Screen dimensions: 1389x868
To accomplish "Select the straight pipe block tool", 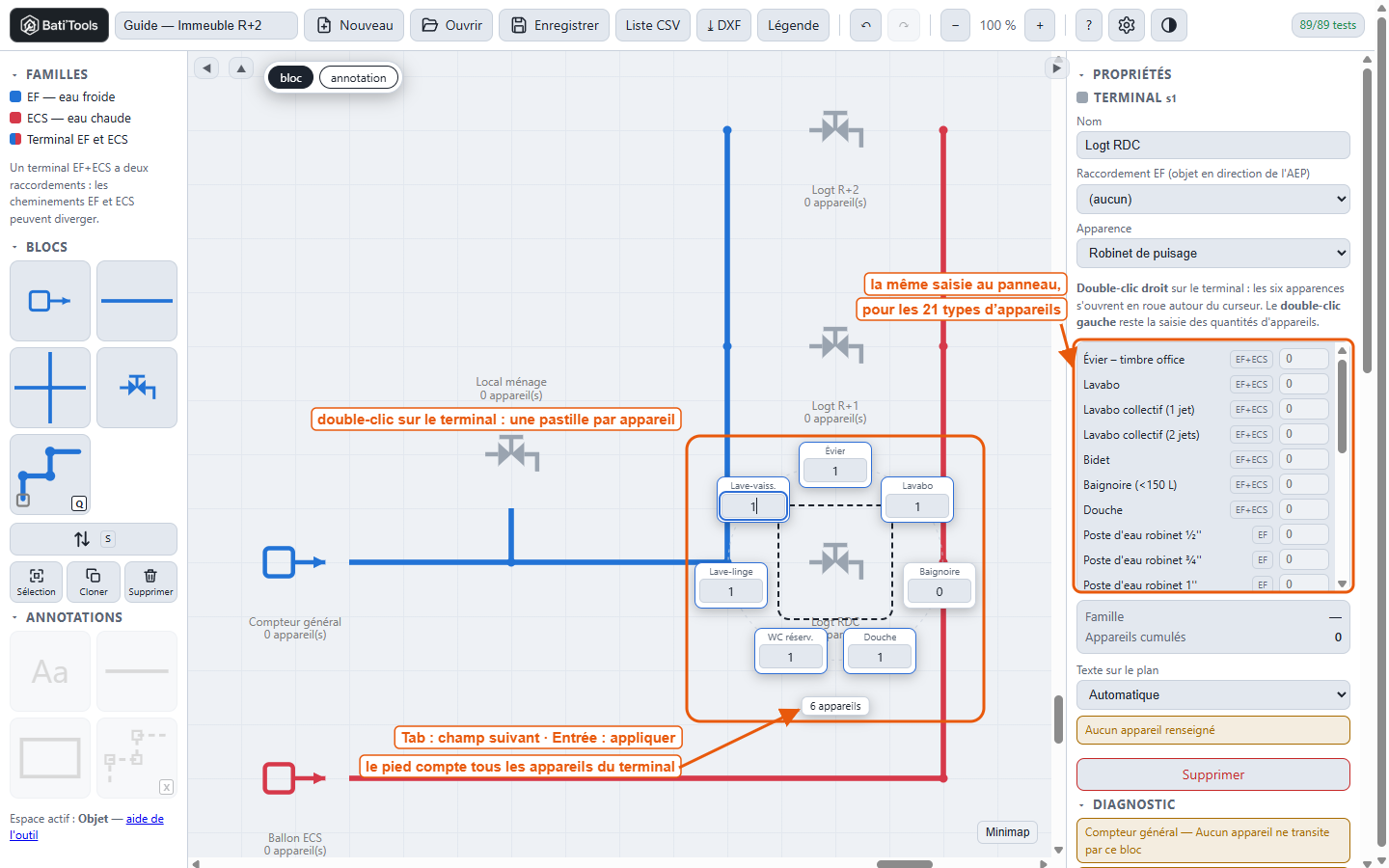I will click(137, 301).
